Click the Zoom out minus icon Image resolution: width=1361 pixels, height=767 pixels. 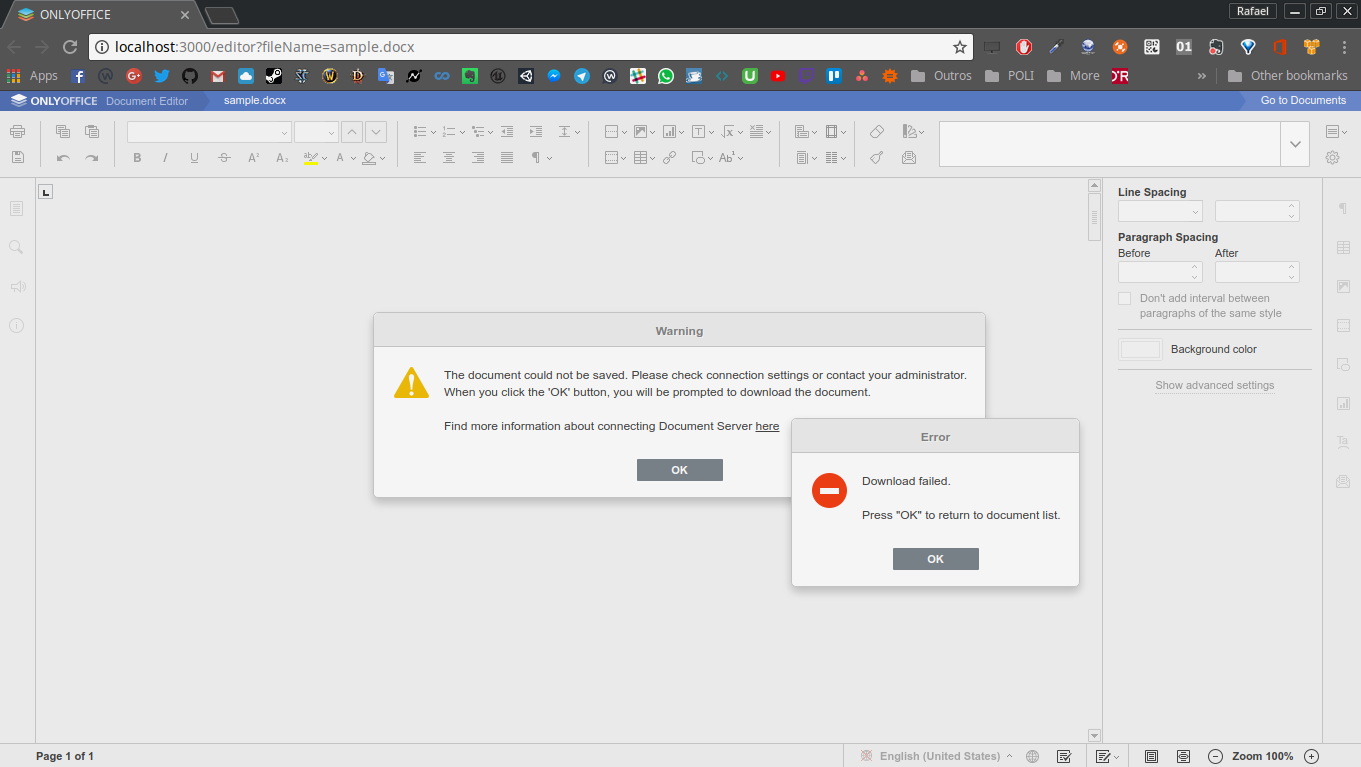point(1215,756)
